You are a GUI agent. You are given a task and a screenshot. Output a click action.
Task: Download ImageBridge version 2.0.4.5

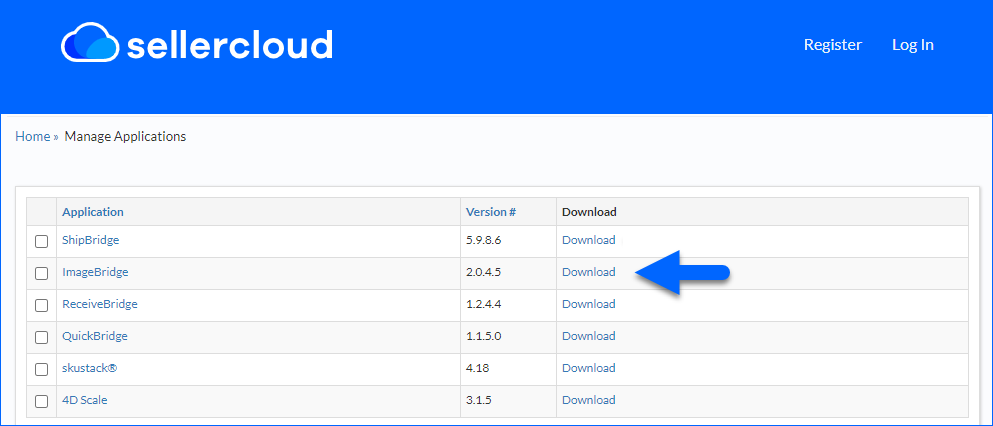point(588,272)
